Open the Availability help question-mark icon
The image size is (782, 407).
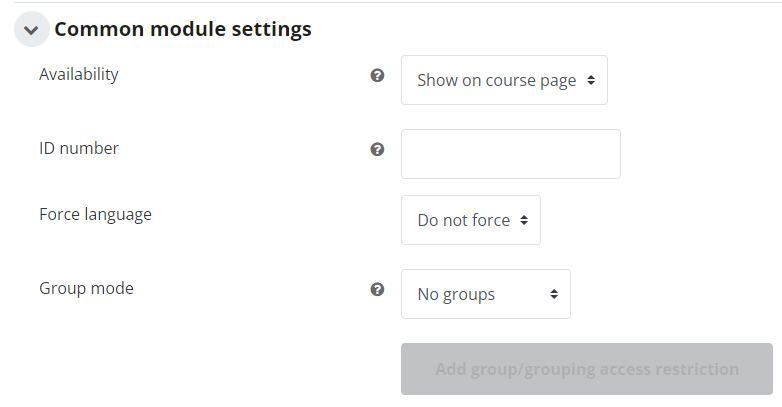coord(378,75)
